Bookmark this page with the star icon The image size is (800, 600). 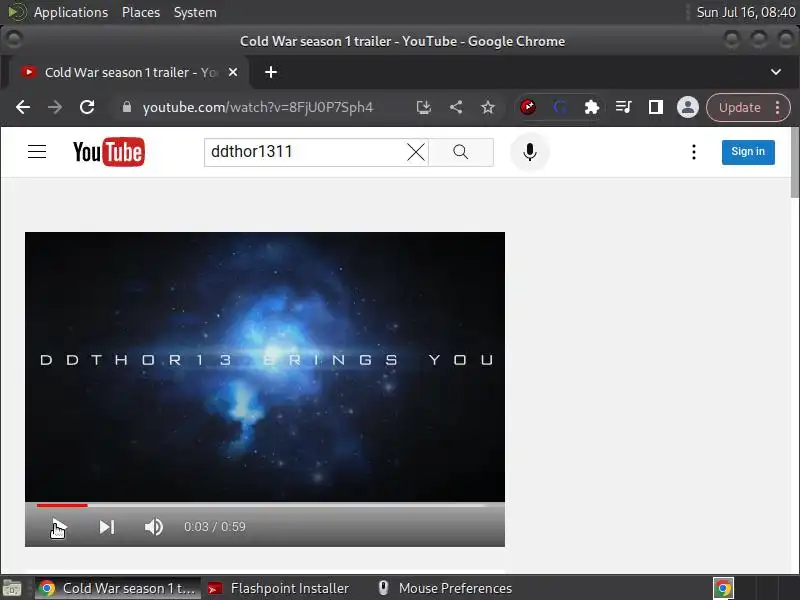(x=488, y=107)
